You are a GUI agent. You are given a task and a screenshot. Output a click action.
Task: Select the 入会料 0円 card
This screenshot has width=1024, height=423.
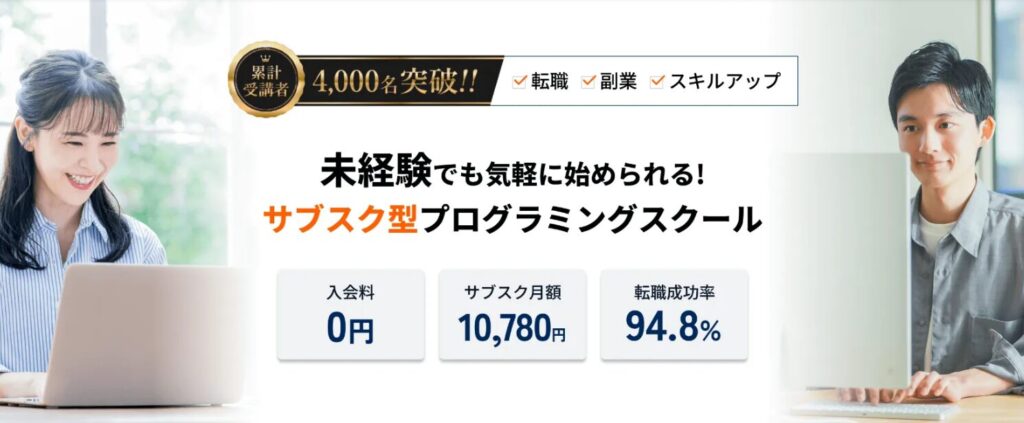pyautogui.click(x=351, y=315)
